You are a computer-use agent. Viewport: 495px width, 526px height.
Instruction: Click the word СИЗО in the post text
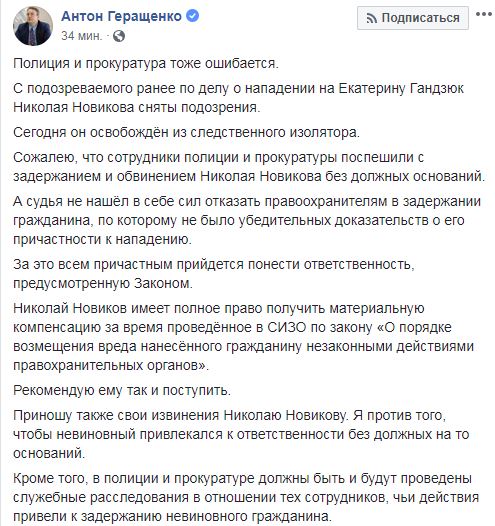287,327
